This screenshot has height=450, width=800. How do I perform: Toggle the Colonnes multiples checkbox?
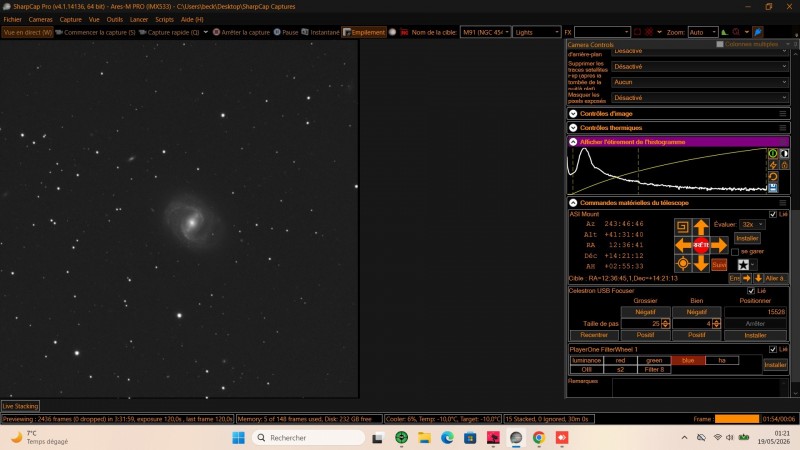point(720,44)
